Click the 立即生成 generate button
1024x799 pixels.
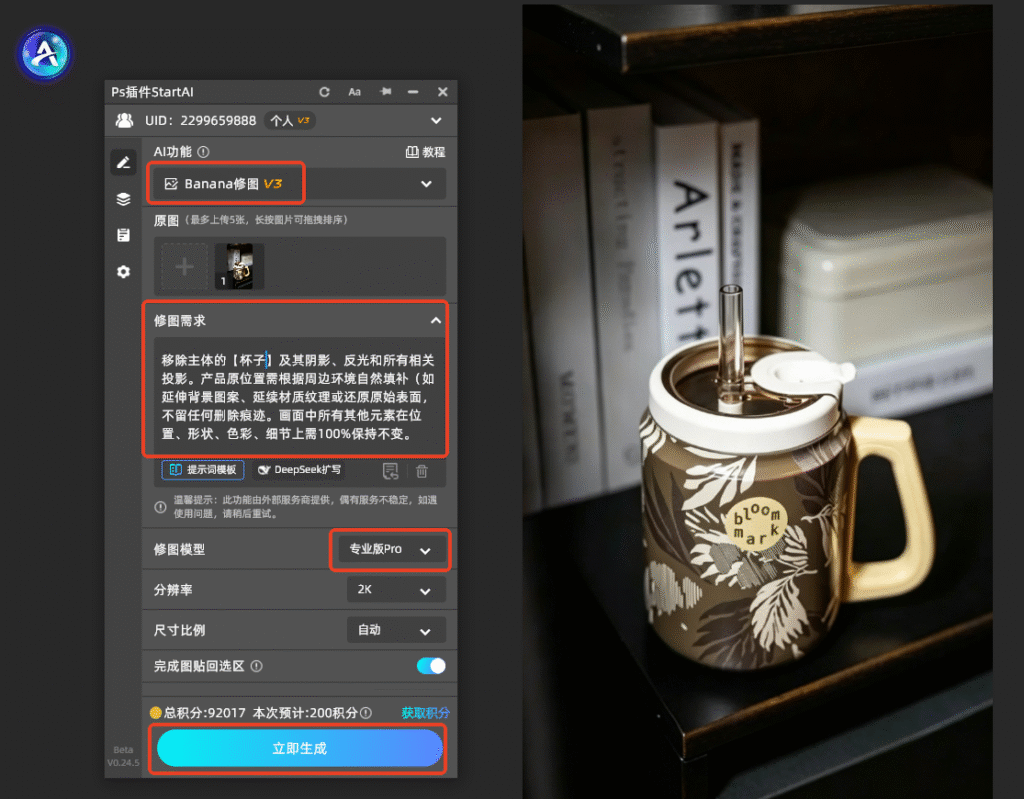click(300, 748)
